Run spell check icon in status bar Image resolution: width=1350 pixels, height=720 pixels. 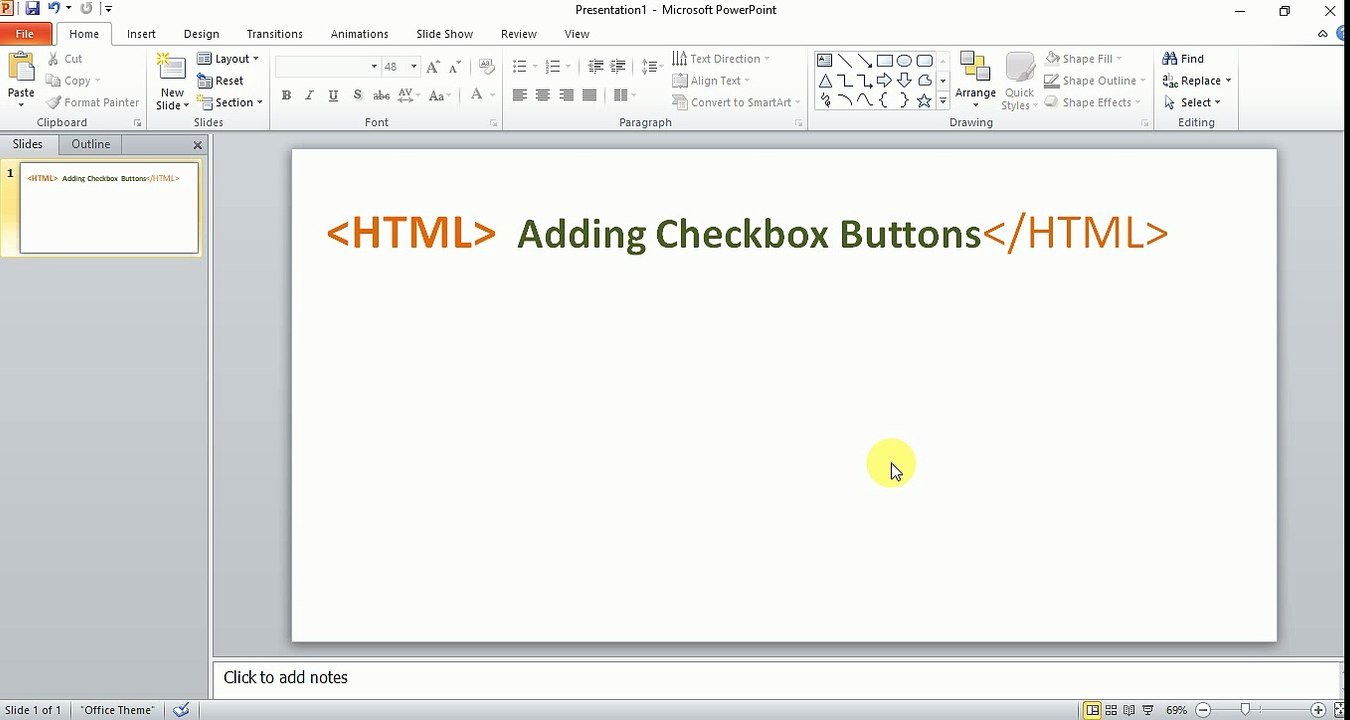tap(181, 710)
